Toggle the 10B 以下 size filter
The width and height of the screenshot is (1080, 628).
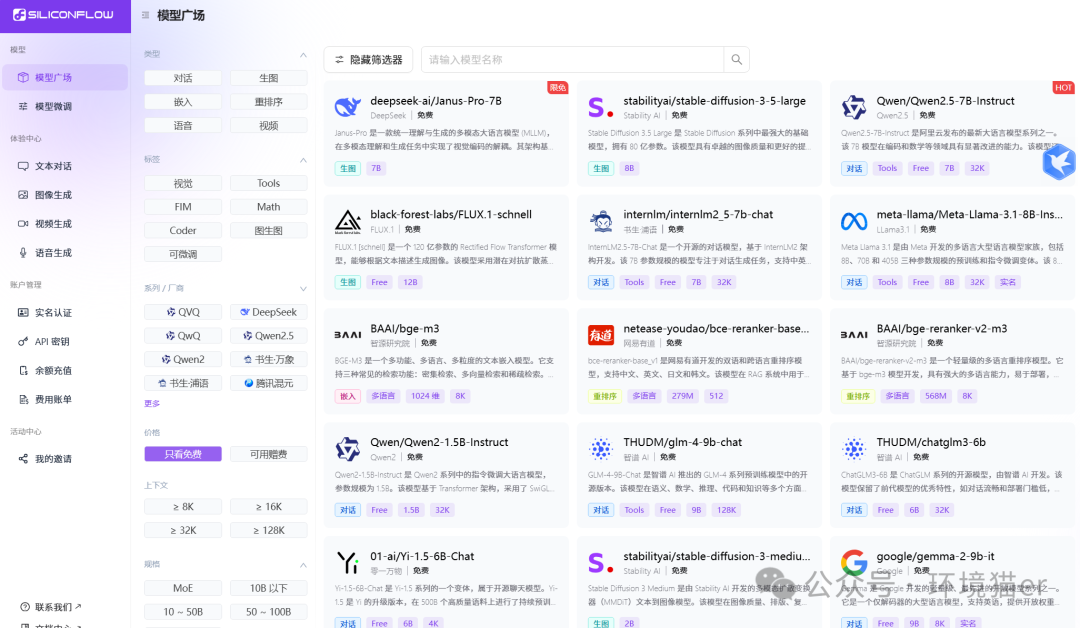[x=269, y=588]
